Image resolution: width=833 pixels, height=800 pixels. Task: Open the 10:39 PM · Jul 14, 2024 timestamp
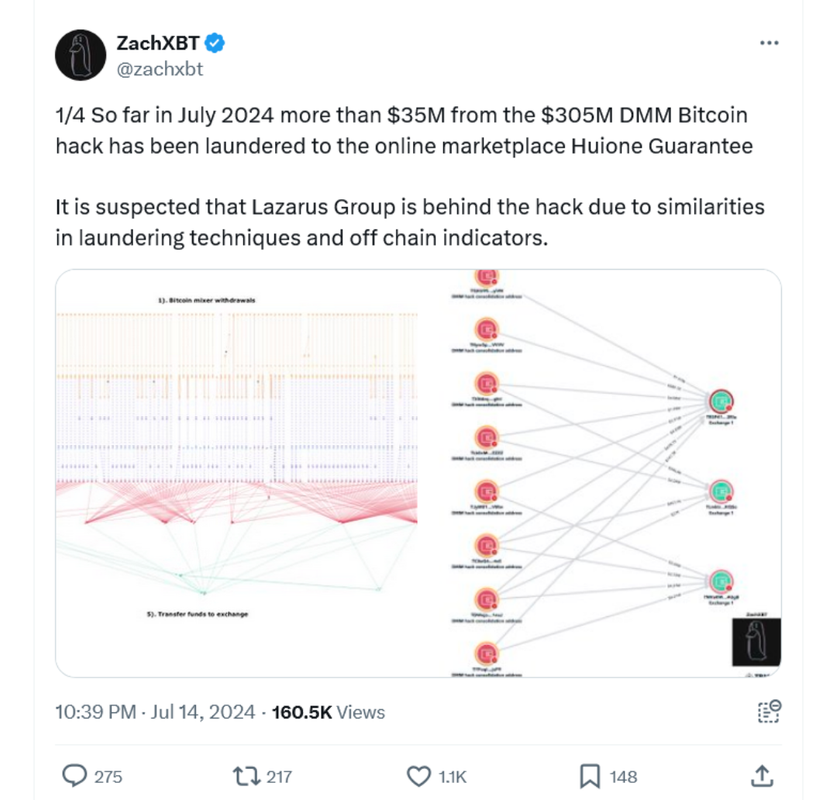[155, 712]
